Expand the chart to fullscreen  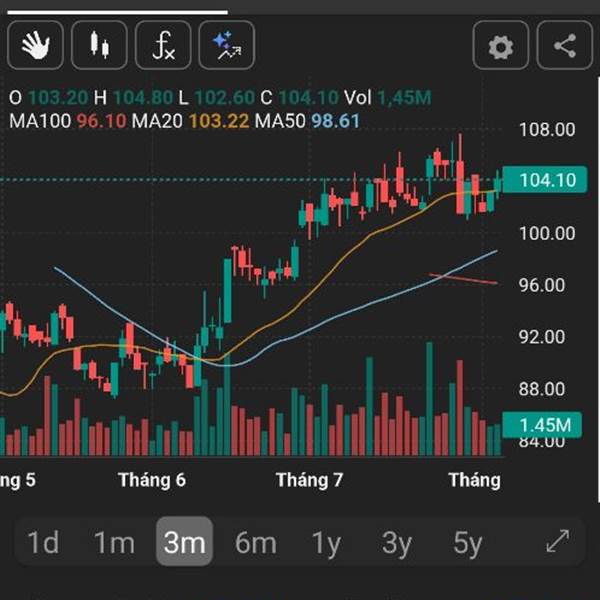pyautogui.click(x=558, y=541)
